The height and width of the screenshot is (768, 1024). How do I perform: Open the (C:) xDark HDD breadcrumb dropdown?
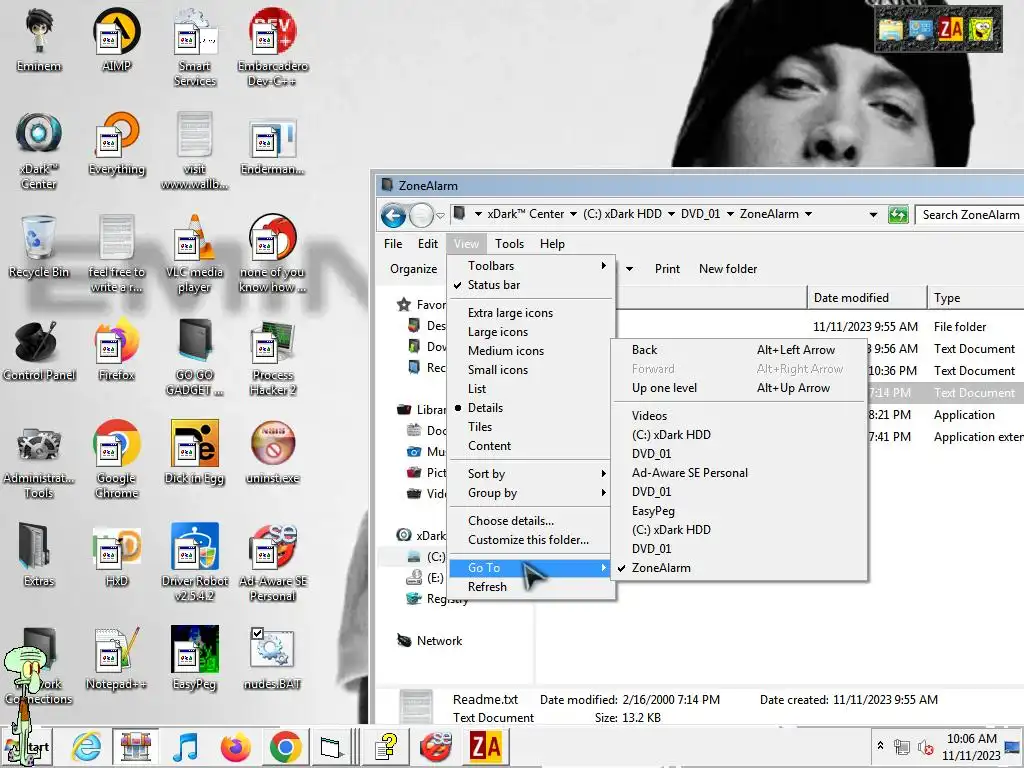point(671,214)
